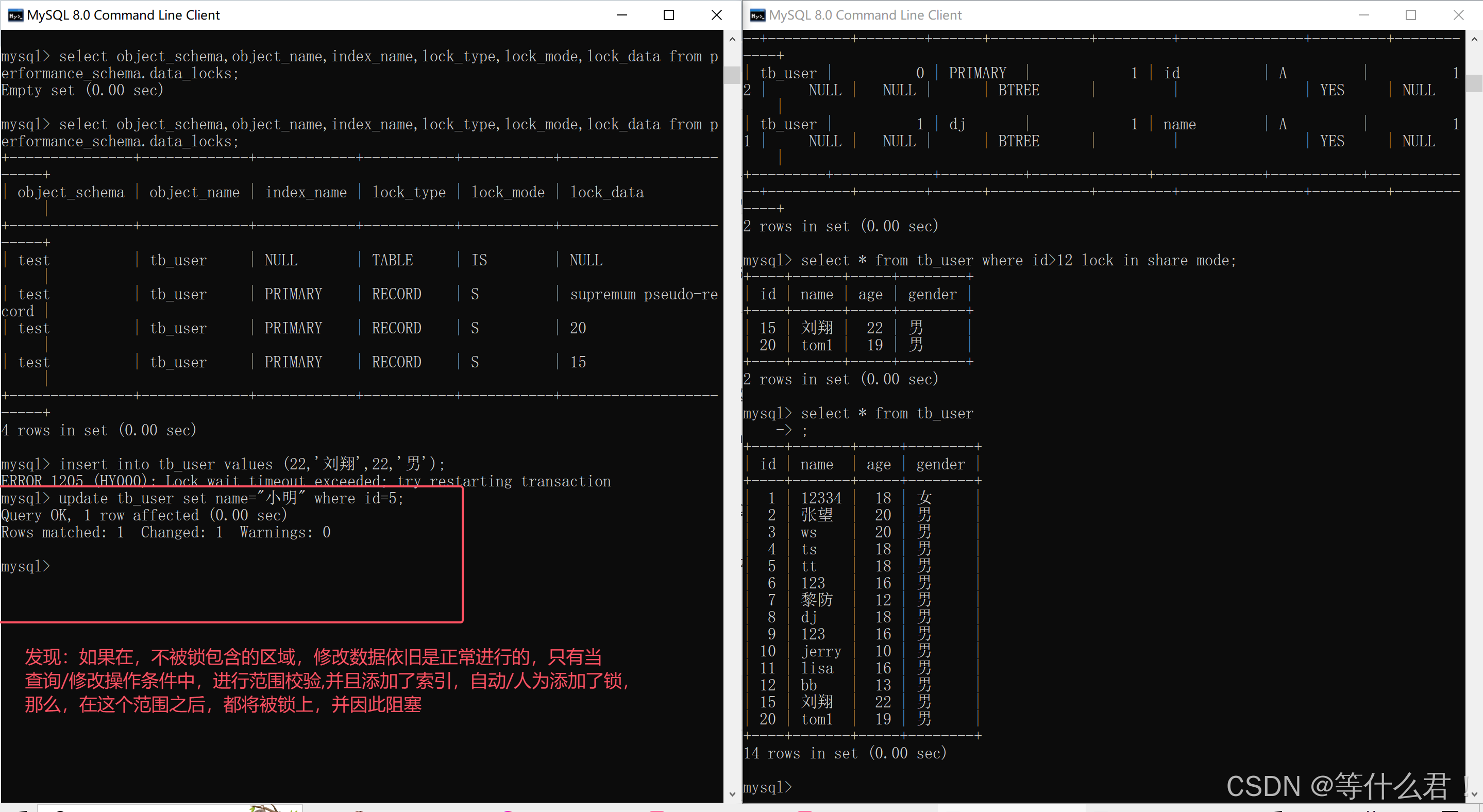1483x812 pixels.
Task: Maximize the right MySQL command line window
Action: tap(1411, 15)
